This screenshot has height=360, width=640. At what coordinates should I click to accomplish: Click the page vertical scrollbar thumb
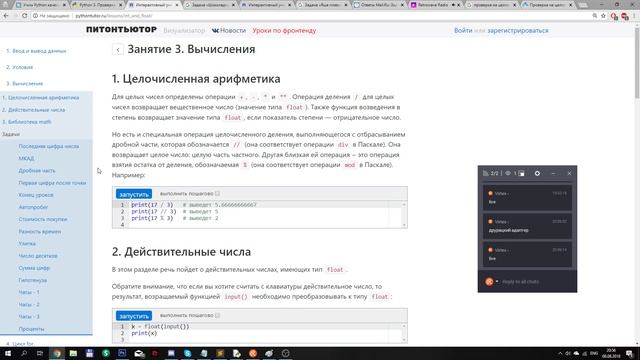pos(637,64)
